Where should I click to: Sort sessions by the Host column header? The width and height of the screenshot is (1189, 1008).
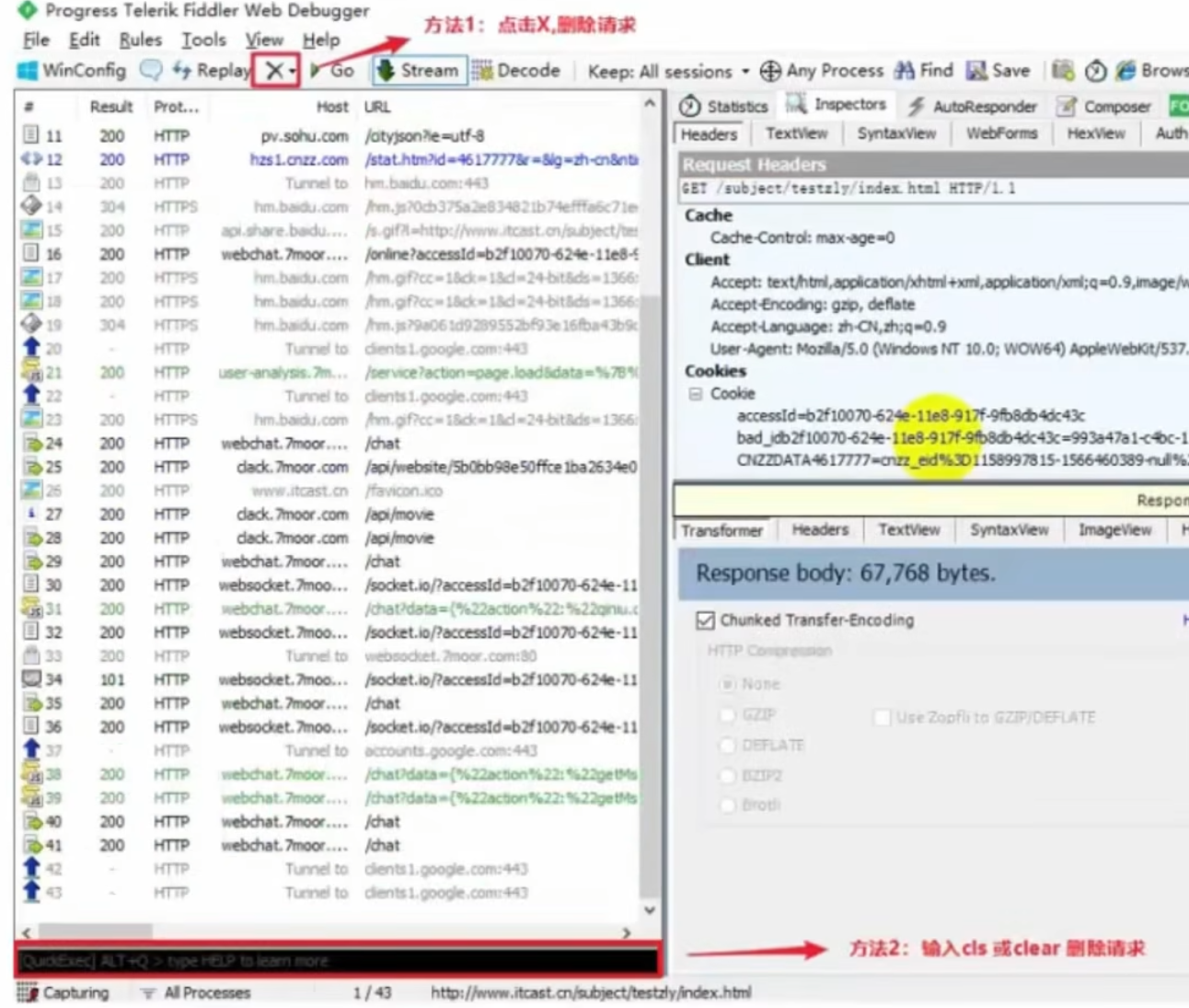[x=332, y=107]
